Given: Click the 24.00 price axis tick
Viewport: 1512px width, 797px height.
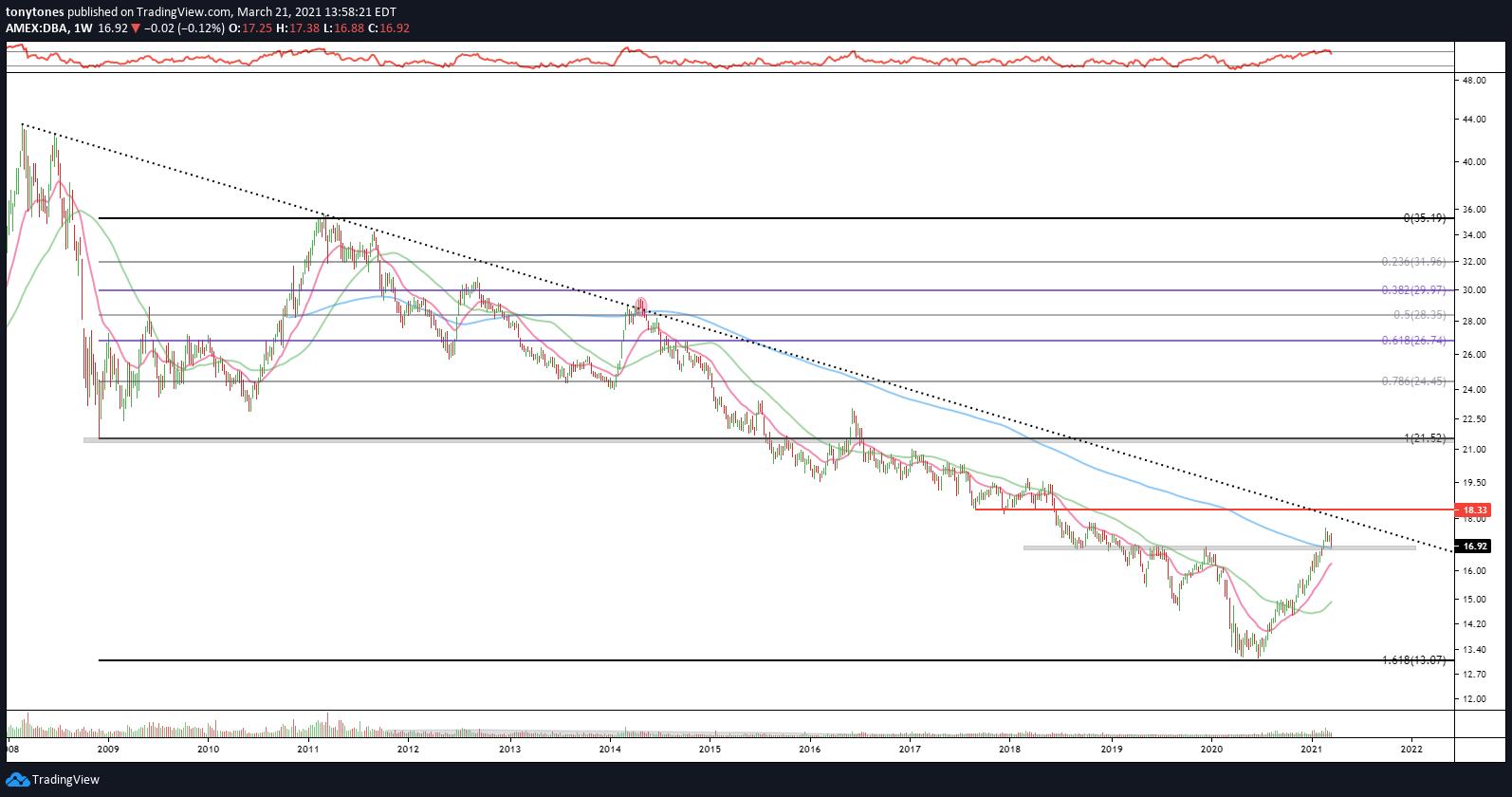Looking at the screenshot, I should 1474,390.
